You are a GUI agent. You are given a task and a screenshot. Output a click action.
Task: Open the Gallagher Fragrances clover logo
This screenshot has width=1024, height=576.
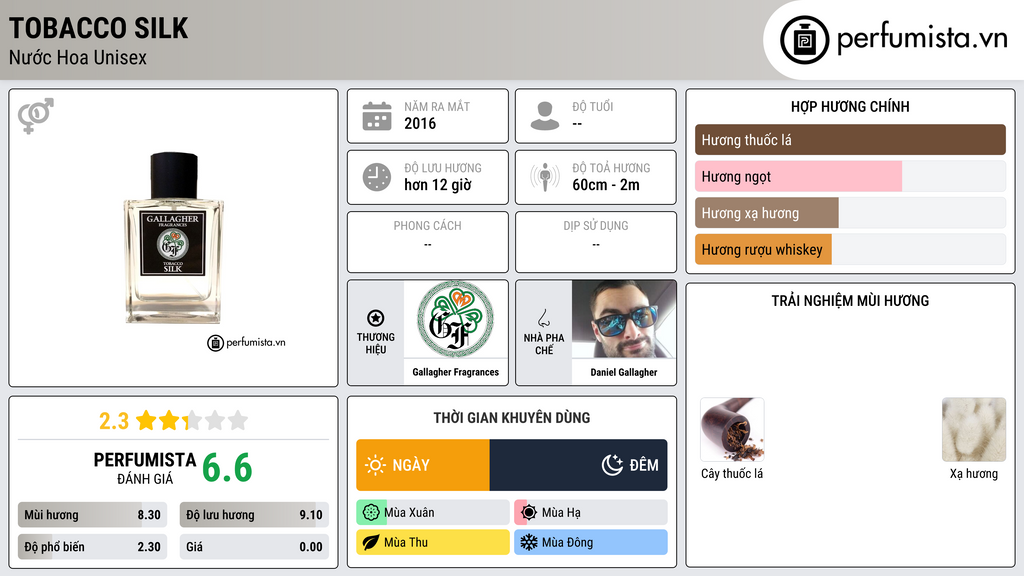[x=456, y=319]
